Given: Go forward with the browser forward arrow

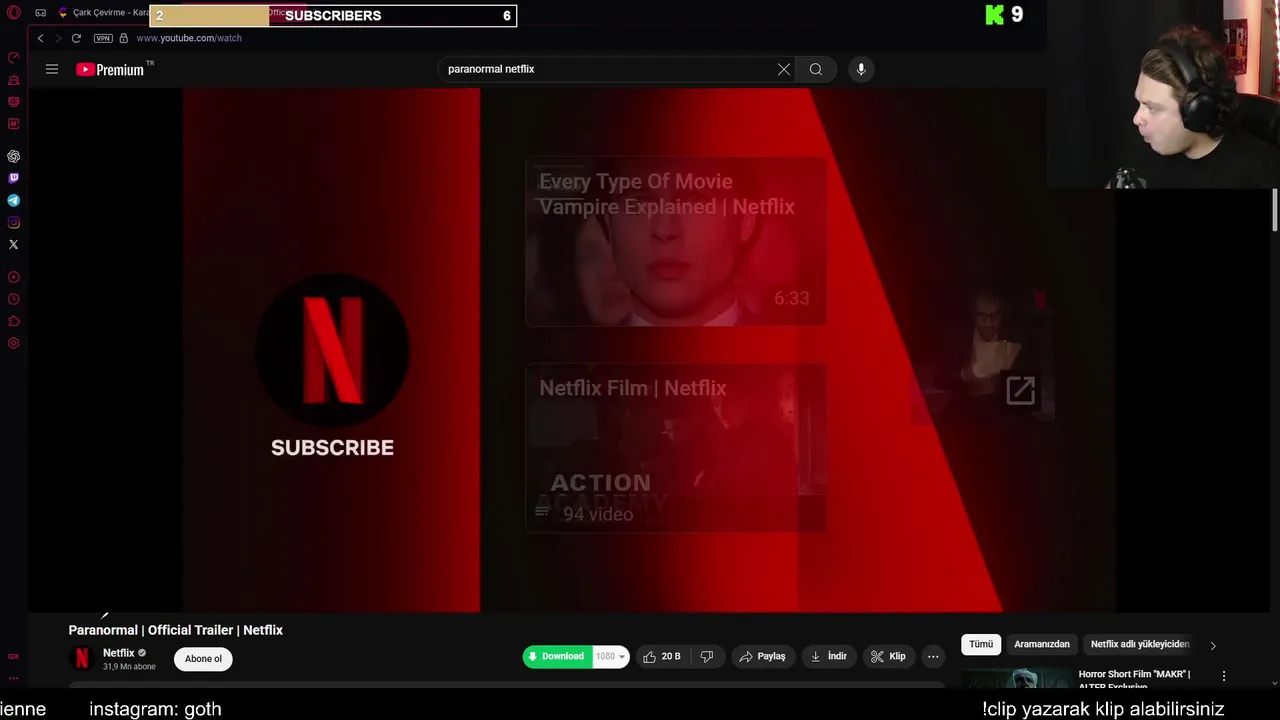Looking at the screenshot, I should (x=58, y=38).
